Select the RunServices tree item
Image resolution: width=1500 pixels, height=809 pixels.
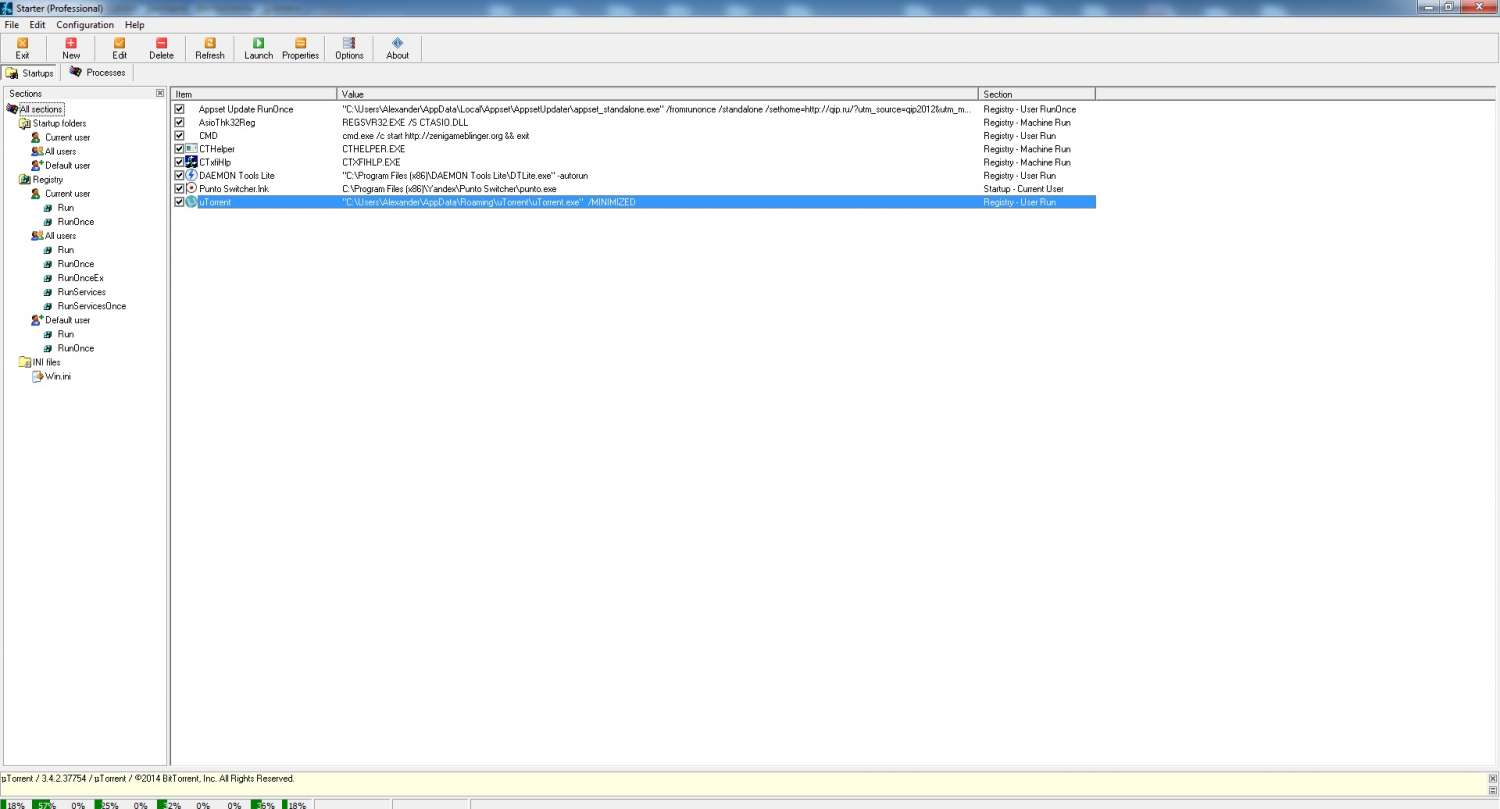[81, 292]
